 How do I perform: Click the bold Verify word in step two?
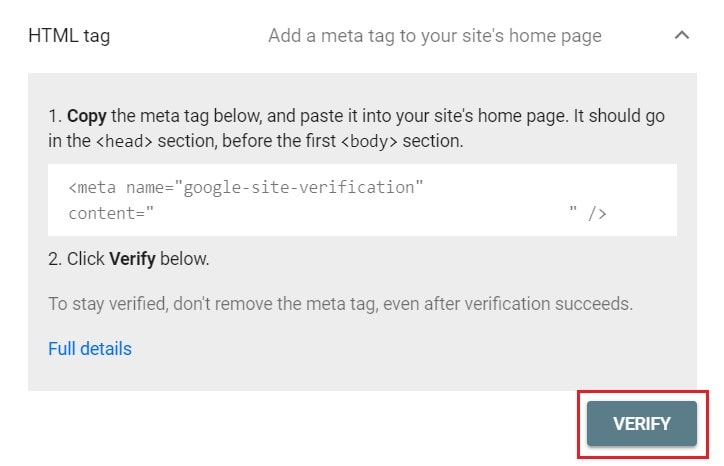tap(133, 259)
